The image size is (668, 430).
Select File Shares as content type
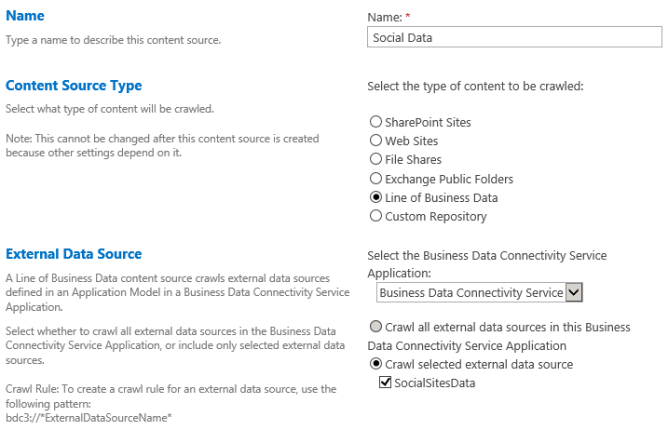pos(376,159)
